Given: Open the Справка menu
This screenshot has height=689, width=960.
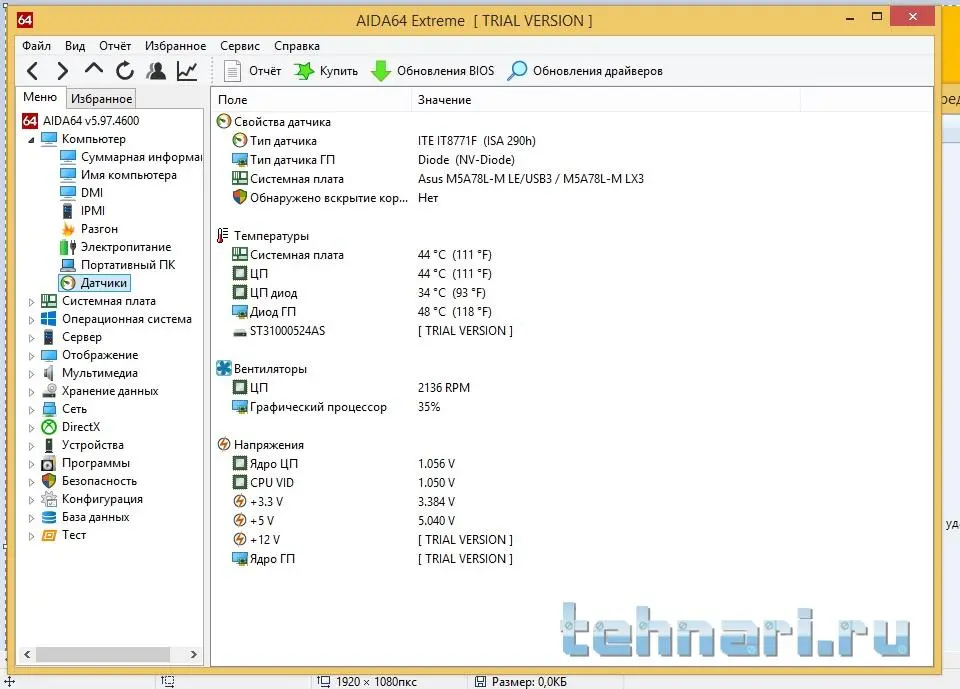Looking at the screenshot, I should pyautogui.click(x=297, y=46).
